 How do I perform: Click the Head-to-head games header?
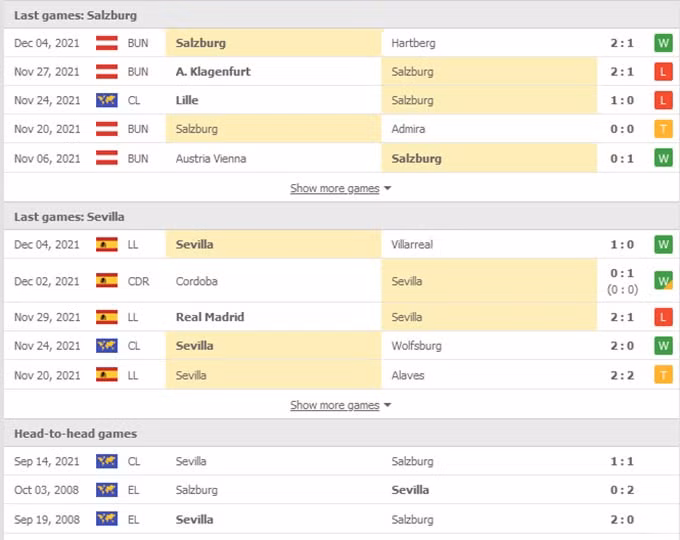tap(75, 434)
